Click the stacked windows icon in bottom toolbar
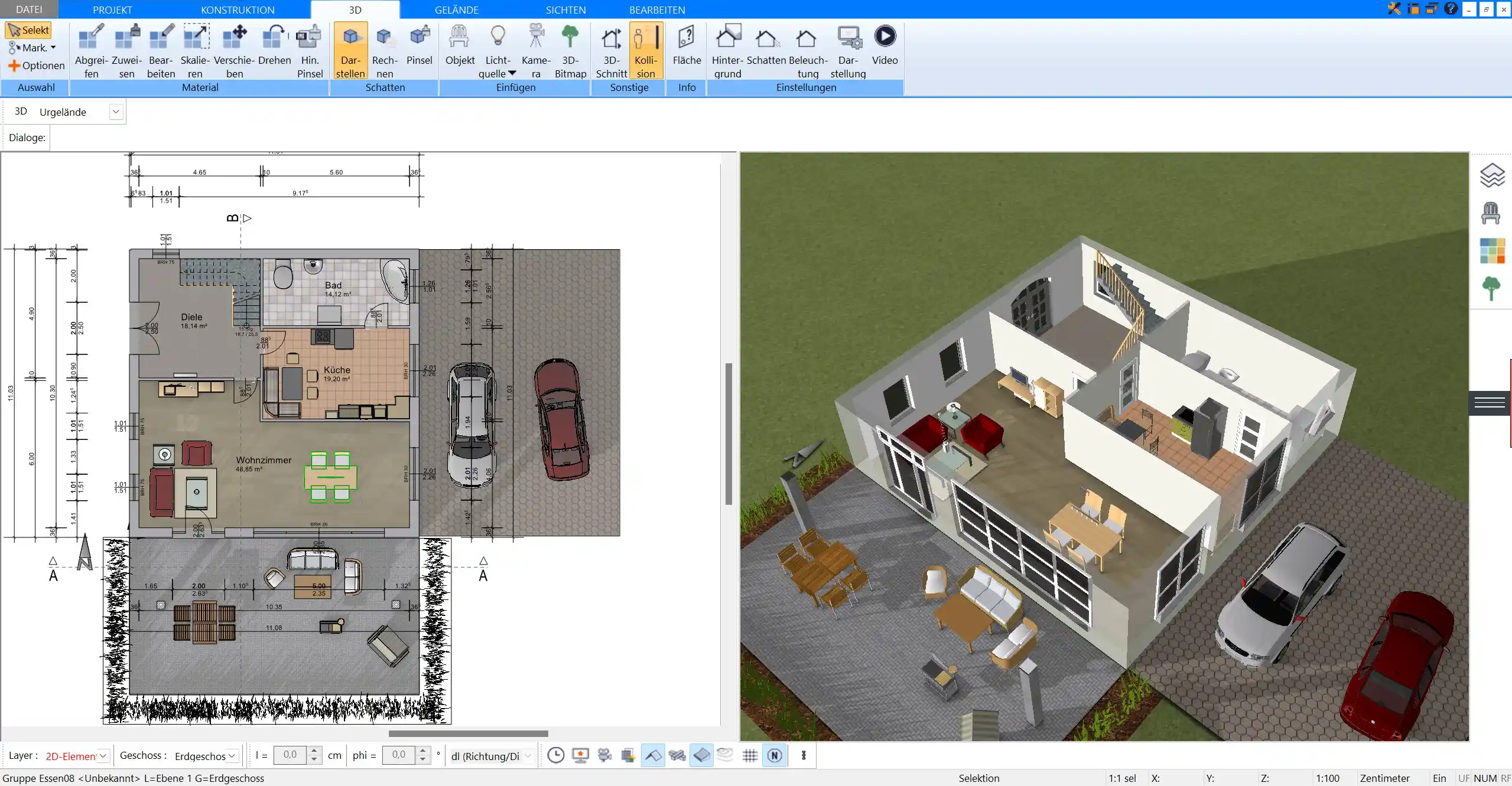 point(628,755)
